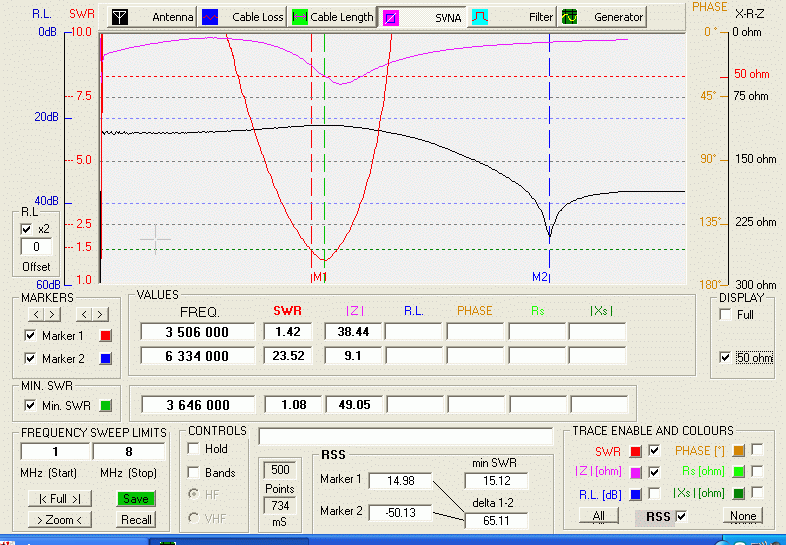Click the Full sweep range button
786x545 pixels.
[x=60, y=498]
